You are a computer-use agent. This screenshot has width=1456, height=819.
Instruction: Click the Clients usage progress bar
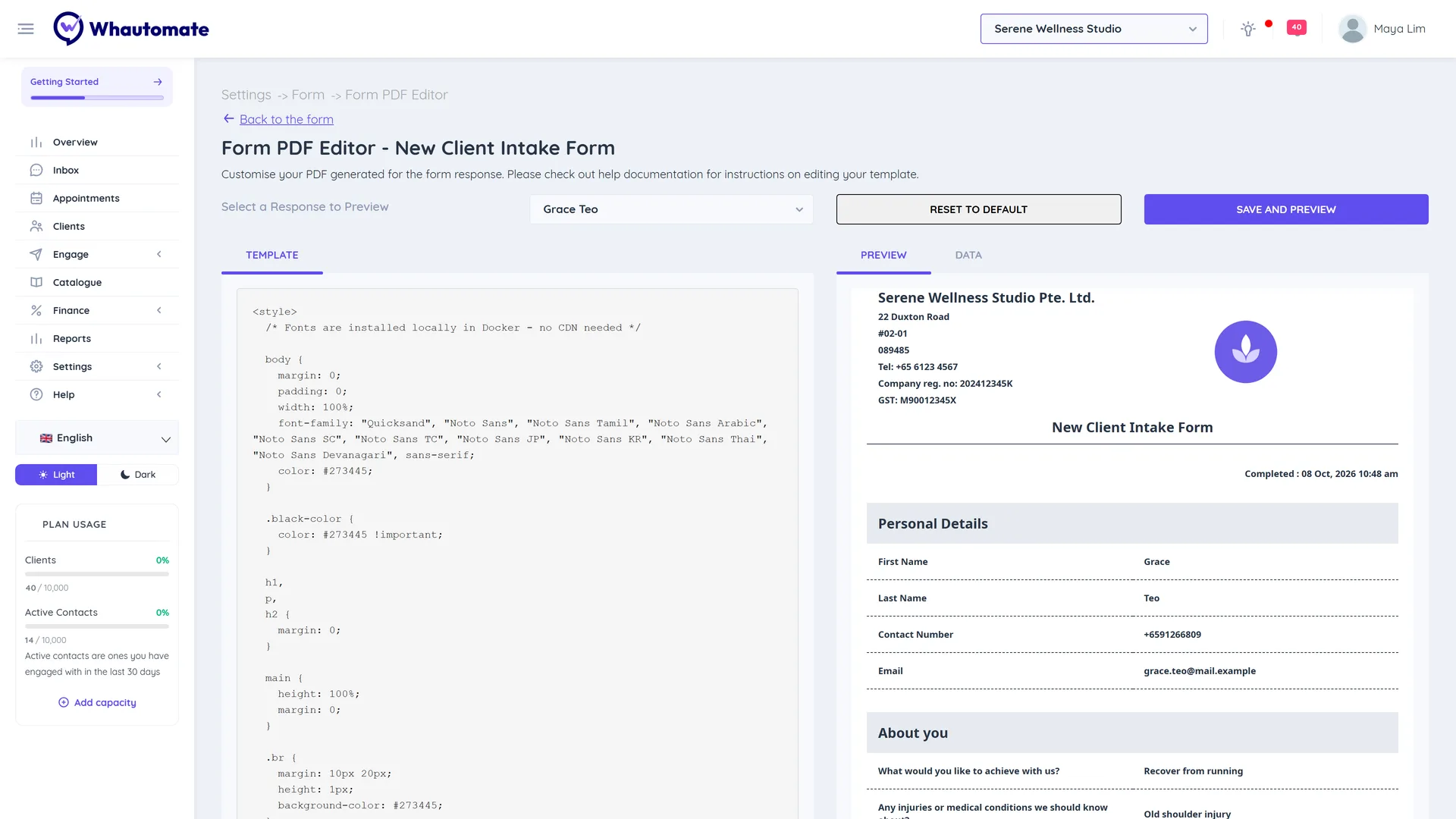pos(97,574)
